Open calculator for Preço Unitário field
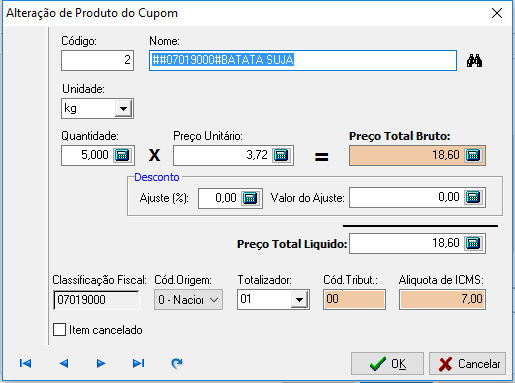Screen dimensions: 515x383 click(x=281, y=155)
